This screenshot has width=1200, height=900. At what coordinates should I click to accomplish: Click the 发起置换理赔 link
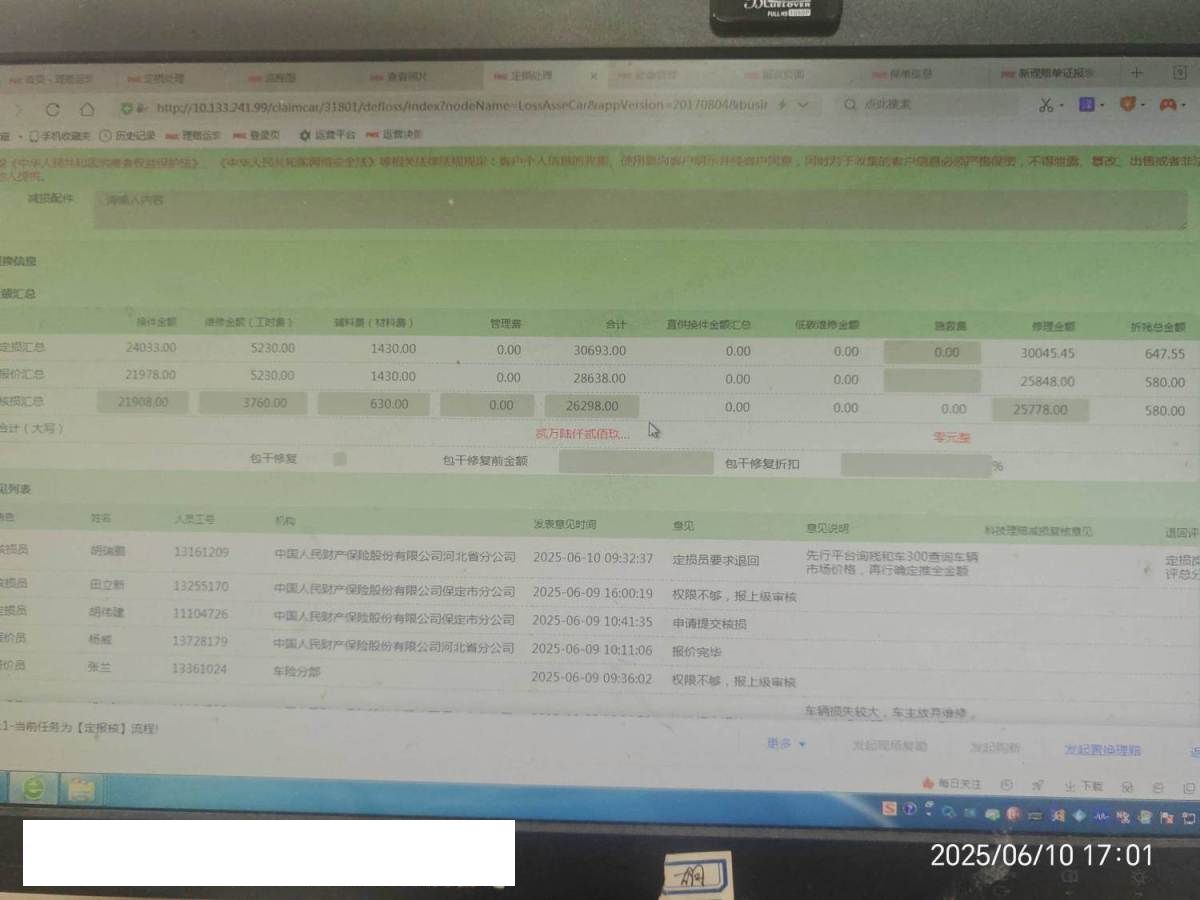[x=1102, y=749]
